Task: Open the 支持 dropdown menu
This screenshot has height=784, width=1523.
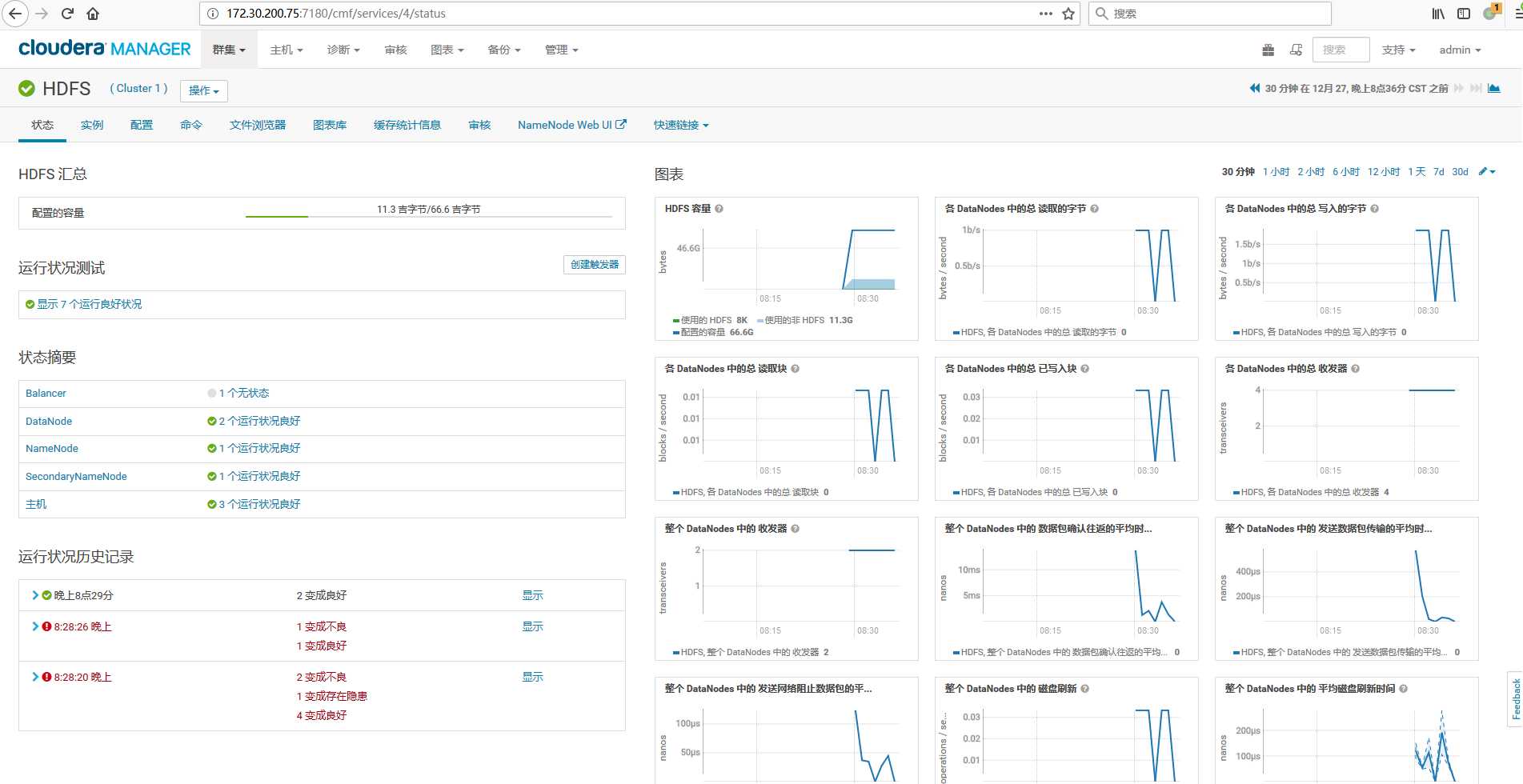Action: (1398, 50)
